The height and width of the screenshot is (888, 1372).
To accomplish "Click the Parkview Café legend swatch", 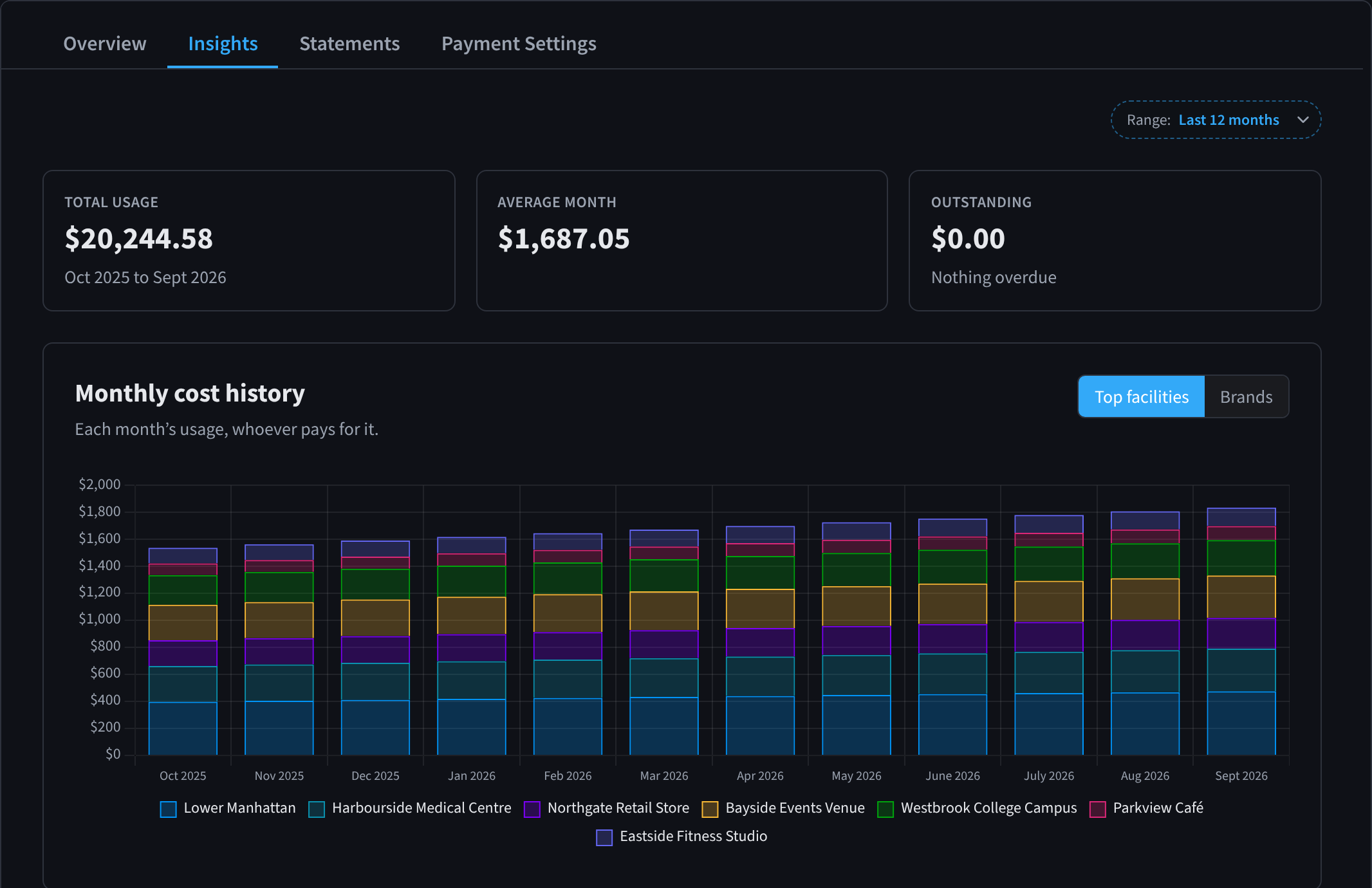I will [1097, 809].
